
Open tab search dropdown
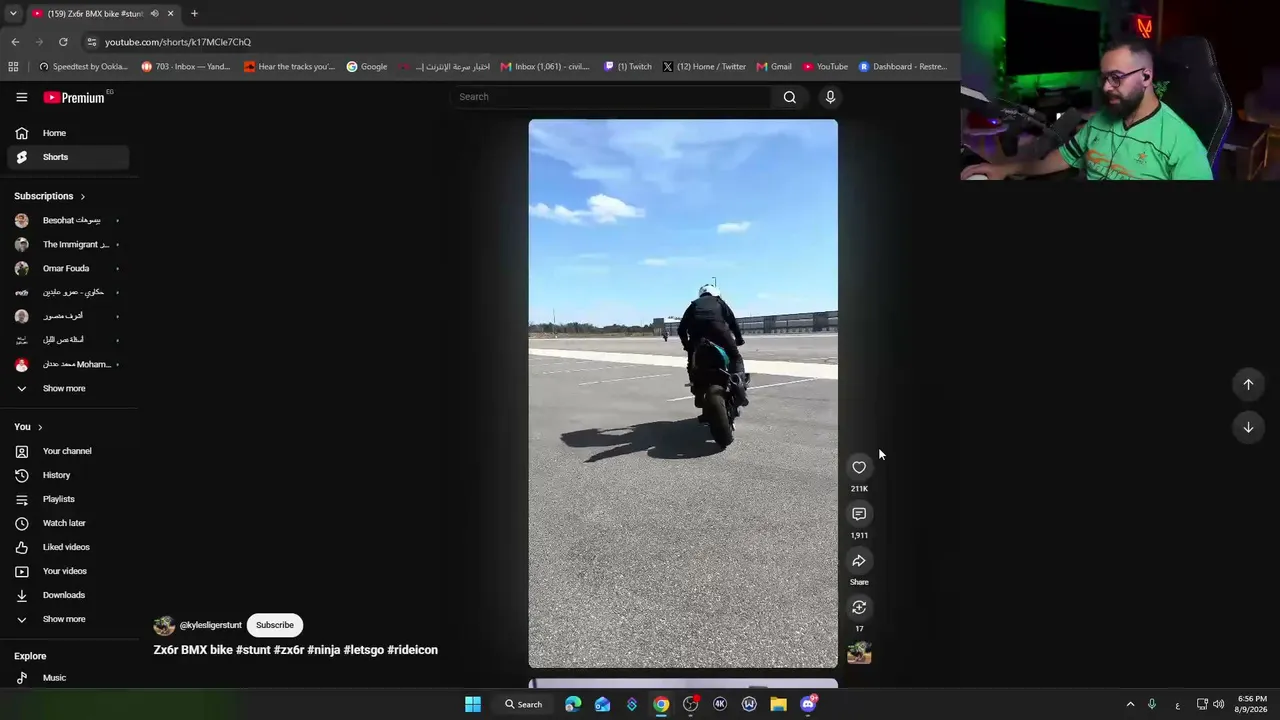pos(12,13)
